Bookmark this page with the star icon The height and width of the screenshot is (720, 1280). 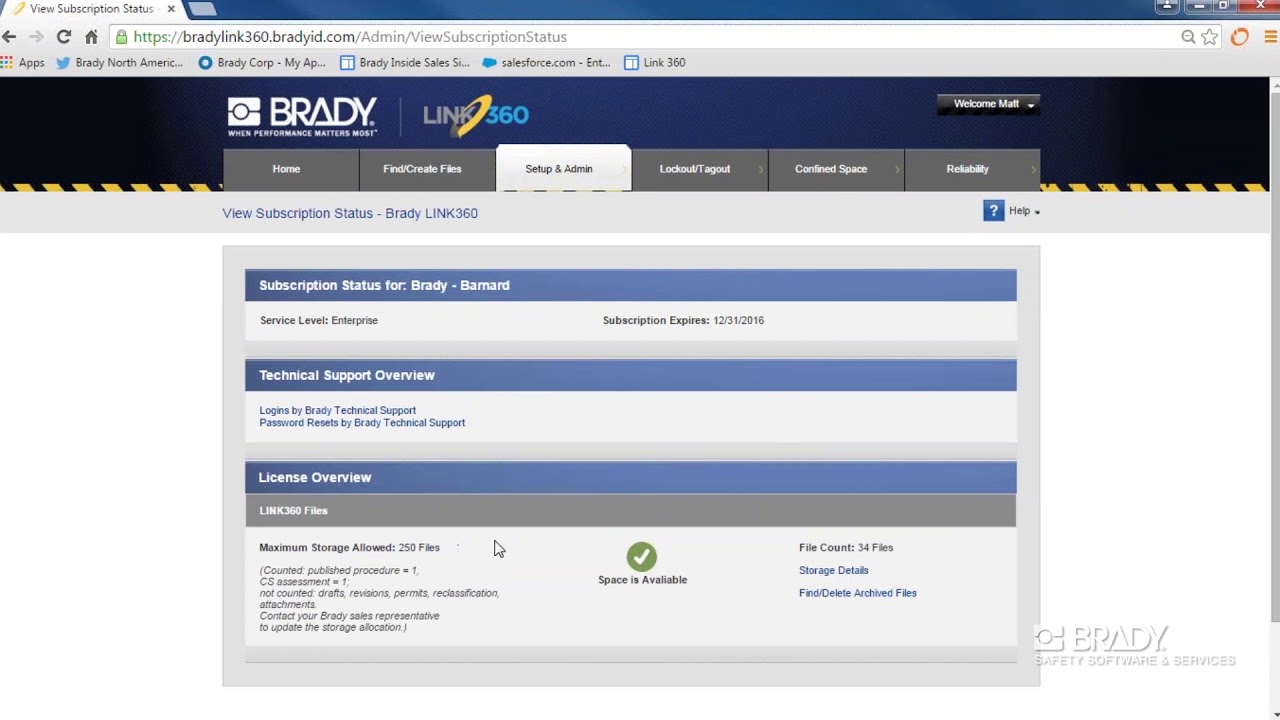(x=1210, y=37)
